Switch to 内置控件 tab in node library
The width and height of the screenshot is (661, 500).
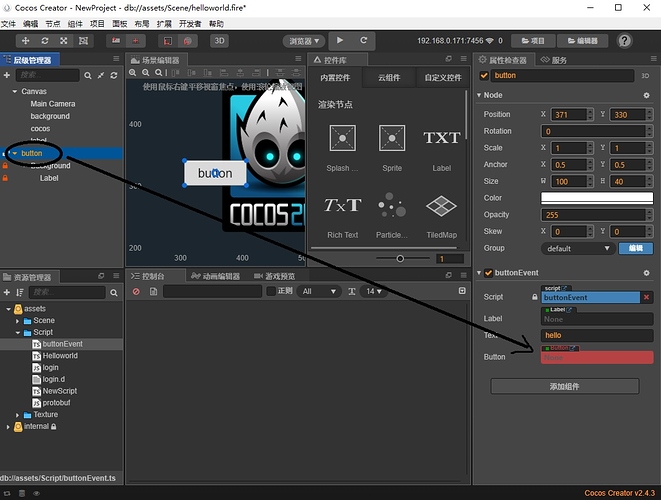(x=335, y=78)
